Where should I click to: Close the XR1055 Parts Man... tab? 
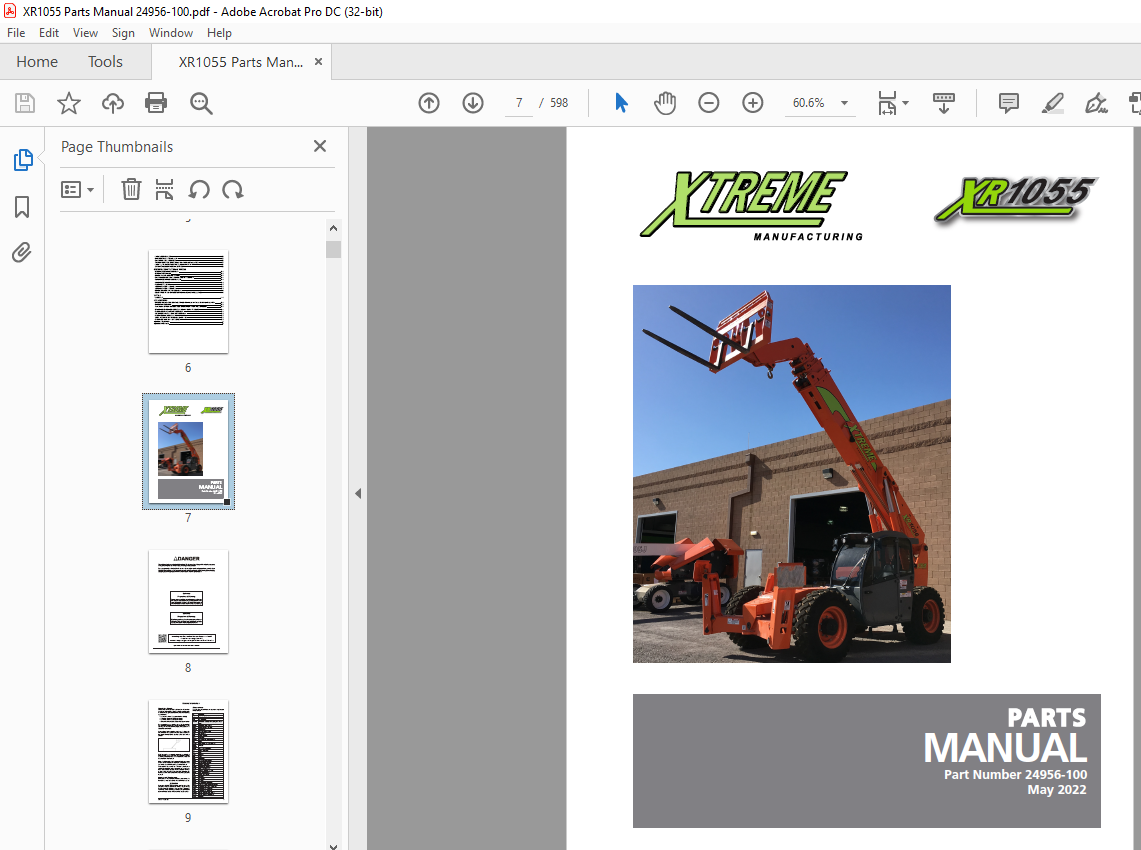click(318, 62)
